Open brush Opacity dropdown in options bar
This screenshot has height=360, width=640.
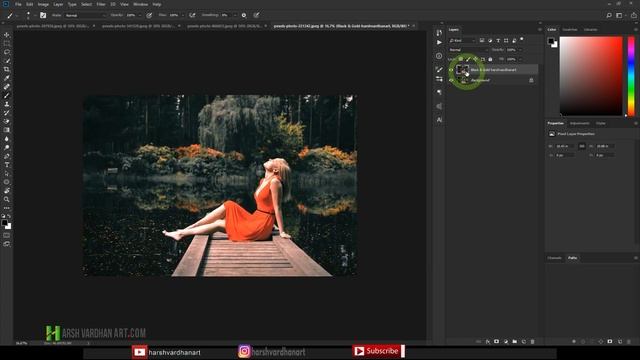tap(140, 15)
